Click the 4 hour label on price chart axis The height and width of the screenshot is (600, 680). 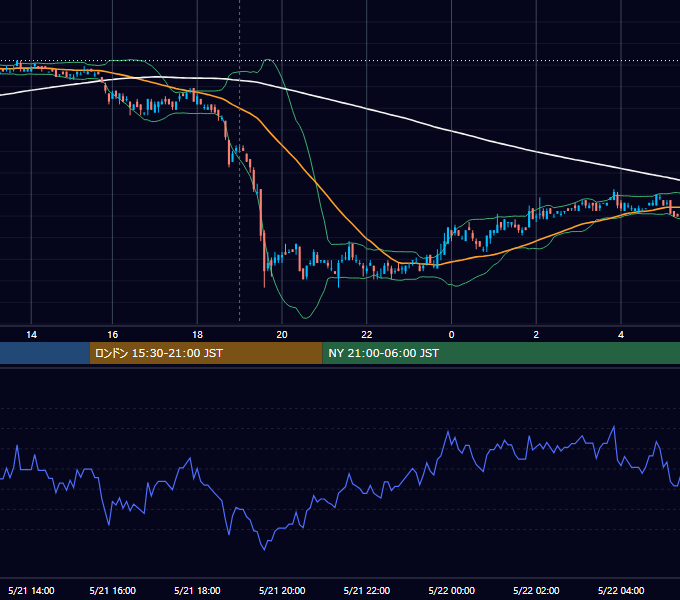[621, 335]
